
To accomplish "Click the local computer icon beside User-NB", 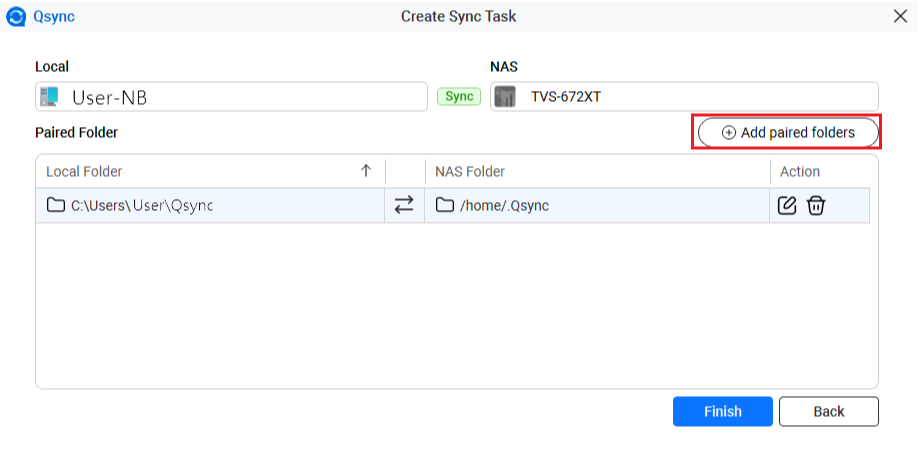I will pyautogui.click(x=48, y=97).
